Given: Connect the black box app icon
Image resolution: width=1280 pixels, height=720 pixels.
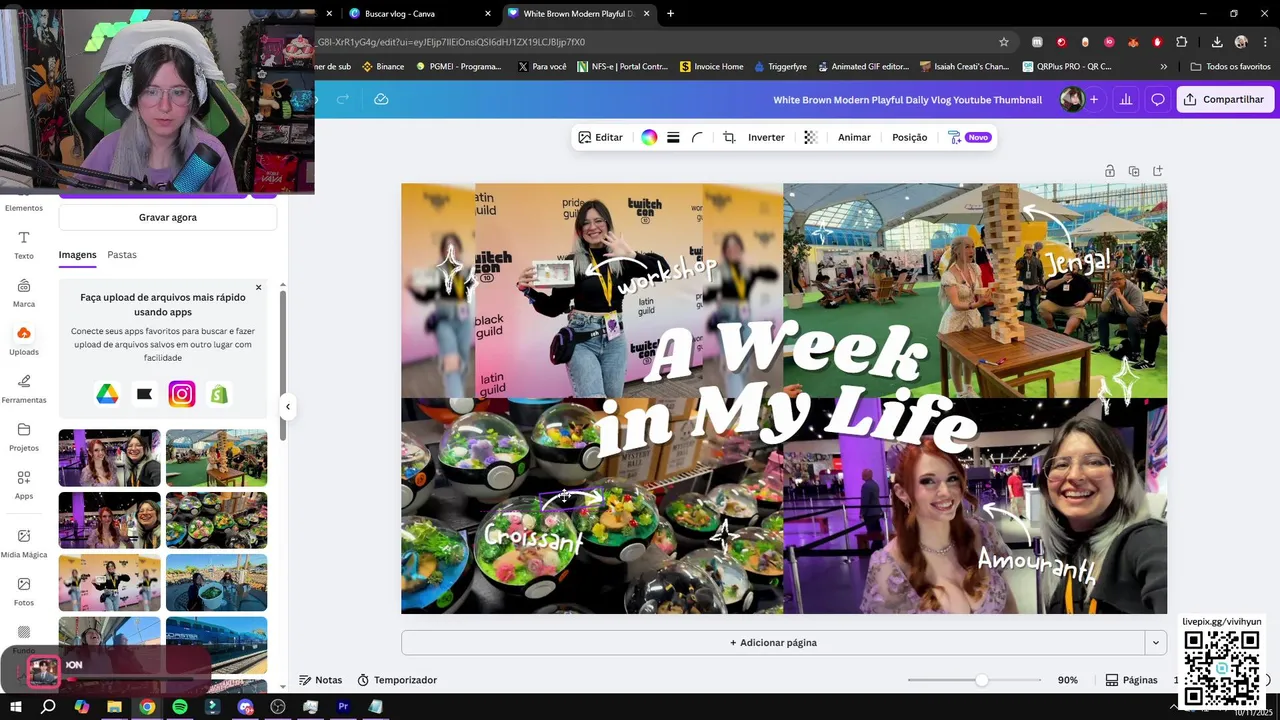Looking at the screenshot, I should tap(144, 394).
